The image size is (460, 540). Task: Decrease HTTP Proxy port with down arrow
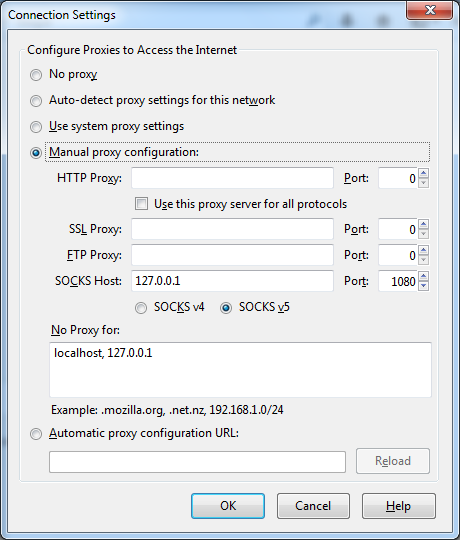point(424,183)
